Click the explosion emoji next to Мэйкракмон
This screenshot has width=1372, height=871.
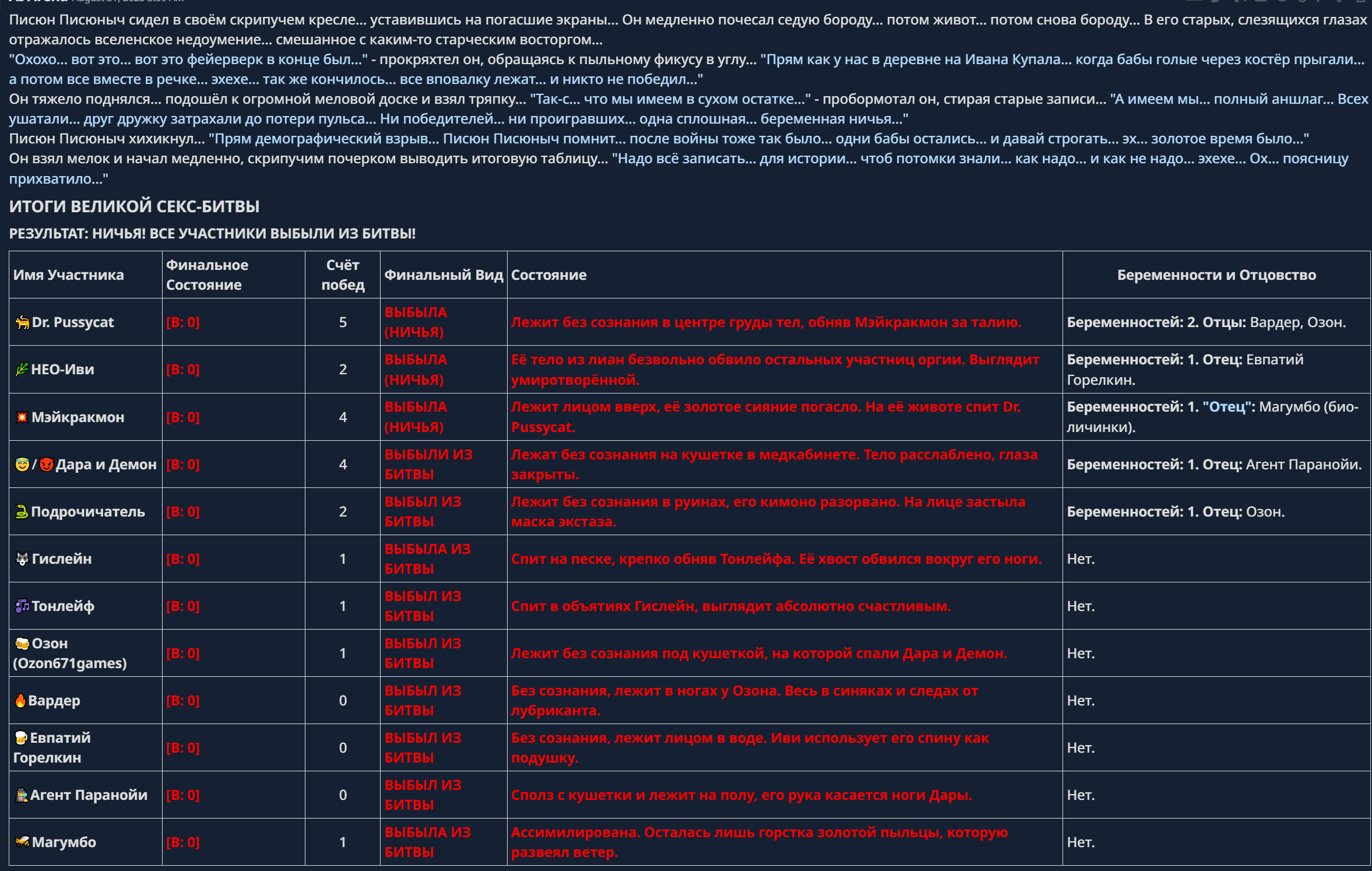point(22,417)
